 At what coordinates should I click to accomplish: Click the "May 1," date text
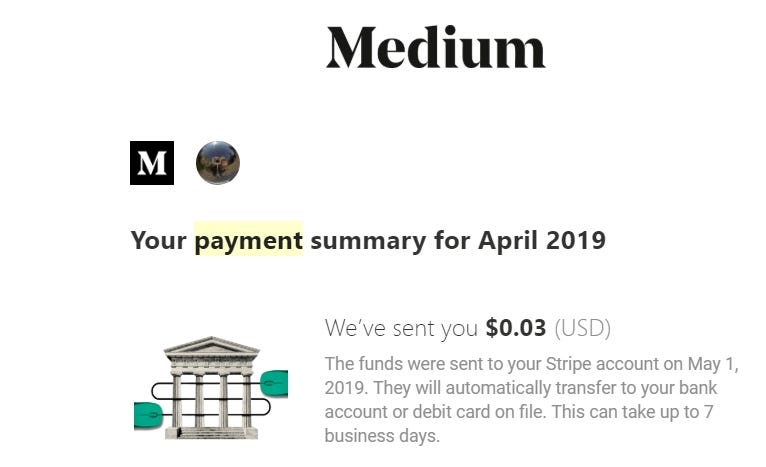point(713,364)
